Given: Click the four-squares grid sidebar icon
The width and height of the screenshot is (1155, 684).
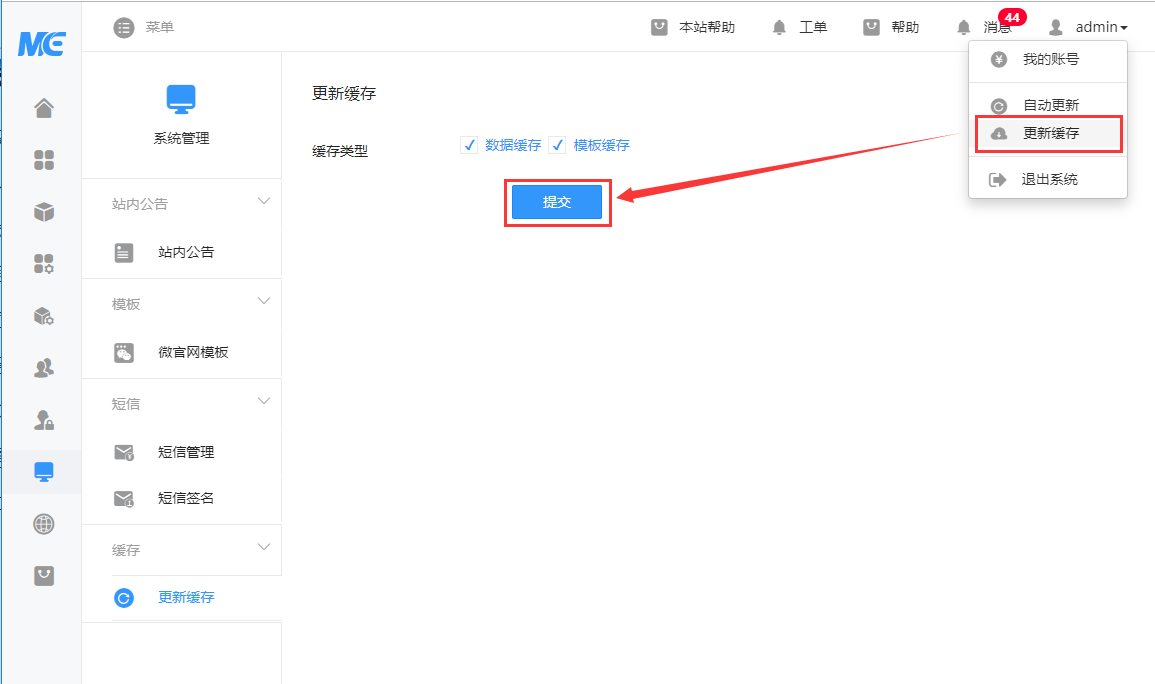Looking at the screenshot, I should (x=43, y=160).
